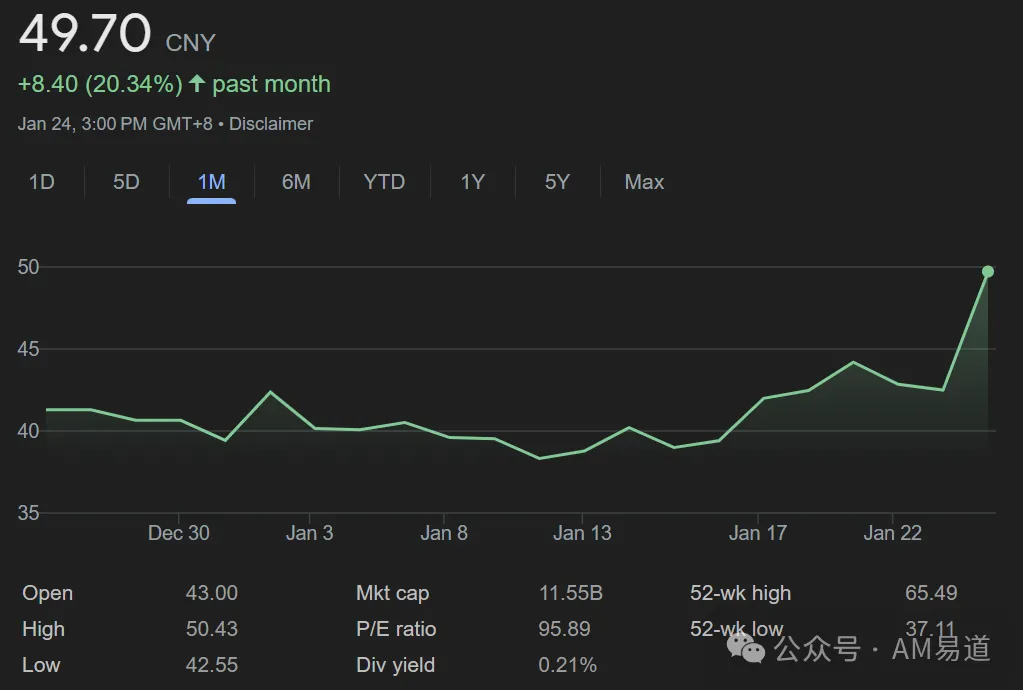Click the 52-wk high value 65.49

tap(931, 593)
